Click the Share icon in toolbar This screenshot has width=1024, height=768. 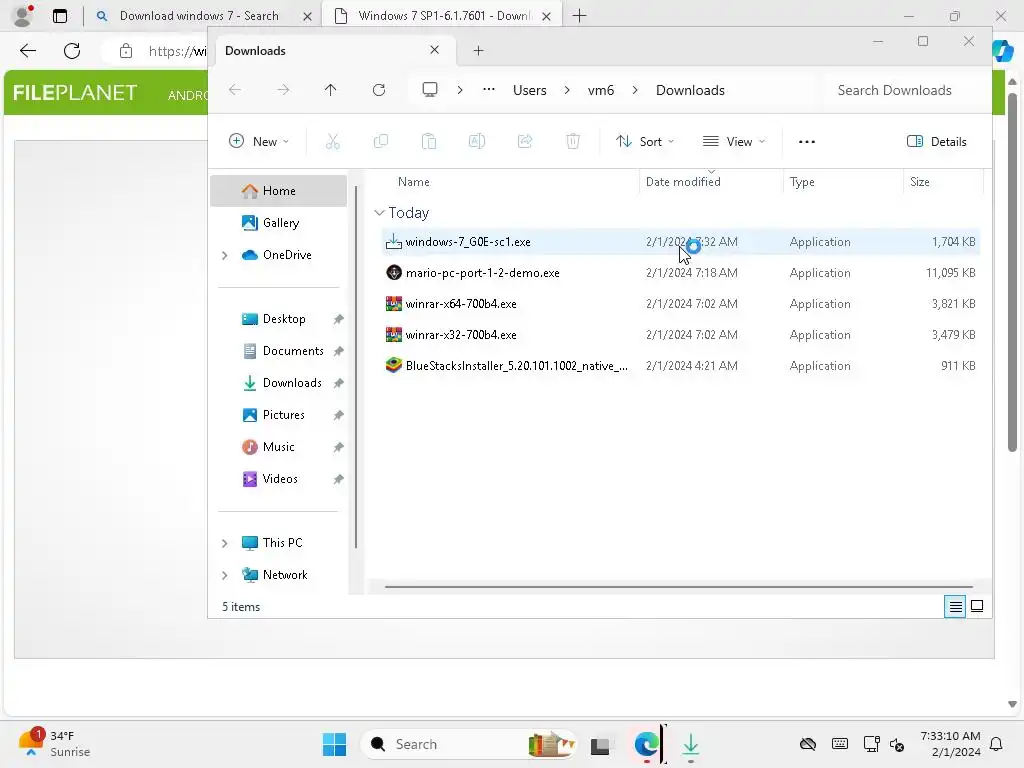pos(525,141)
